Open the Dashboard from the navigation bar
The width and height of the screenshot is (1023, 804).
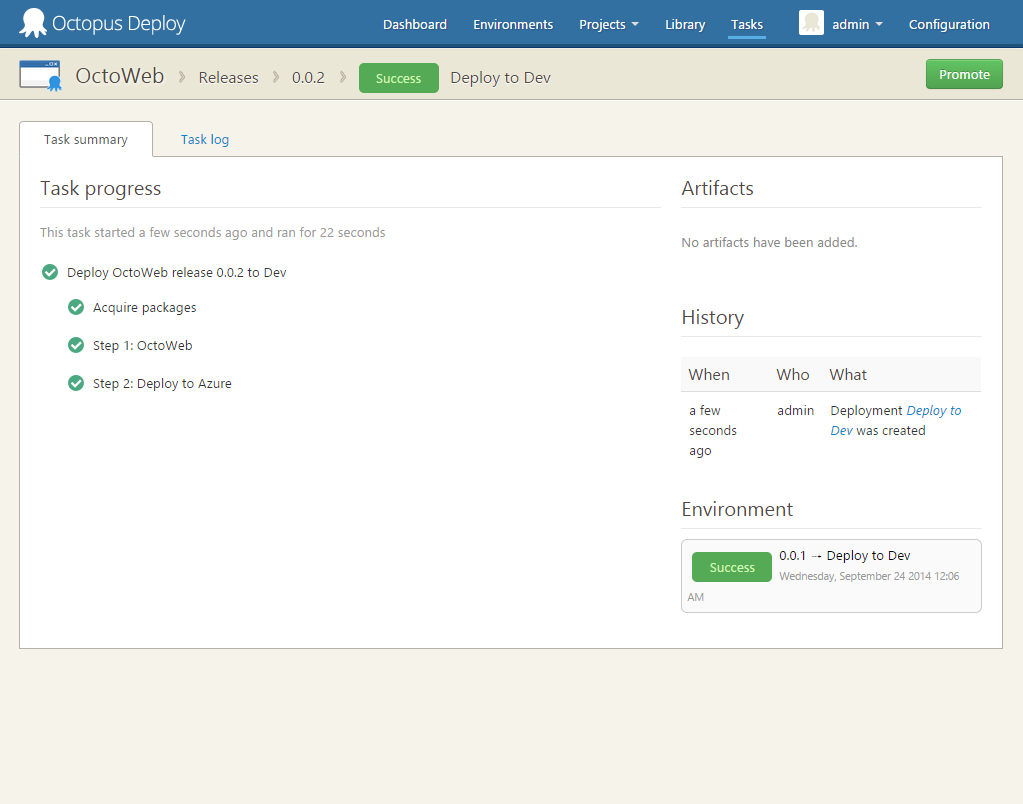point(414,24)
